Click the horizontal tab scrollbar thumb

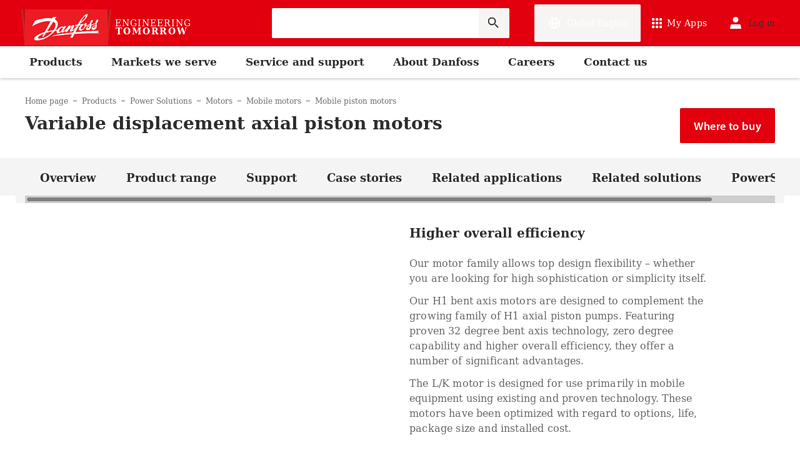[369, 199]
